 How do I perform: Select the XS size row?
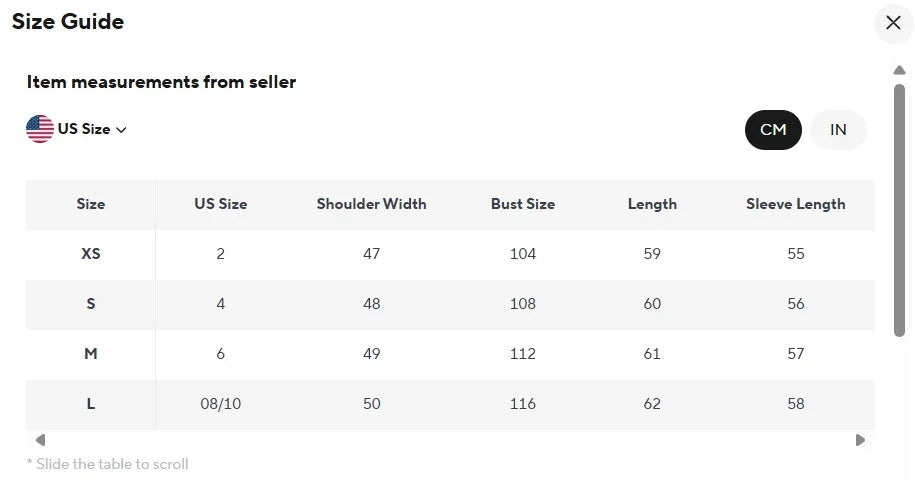click(91, 254)
